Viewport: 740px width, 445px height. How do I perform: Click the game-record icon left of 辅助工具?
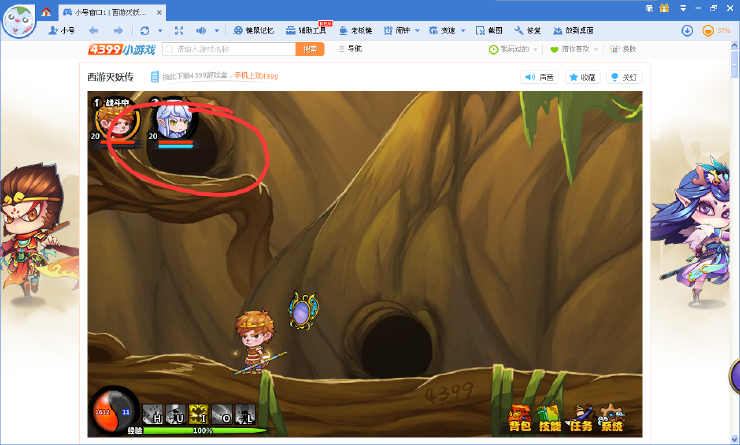pos(253,30)
